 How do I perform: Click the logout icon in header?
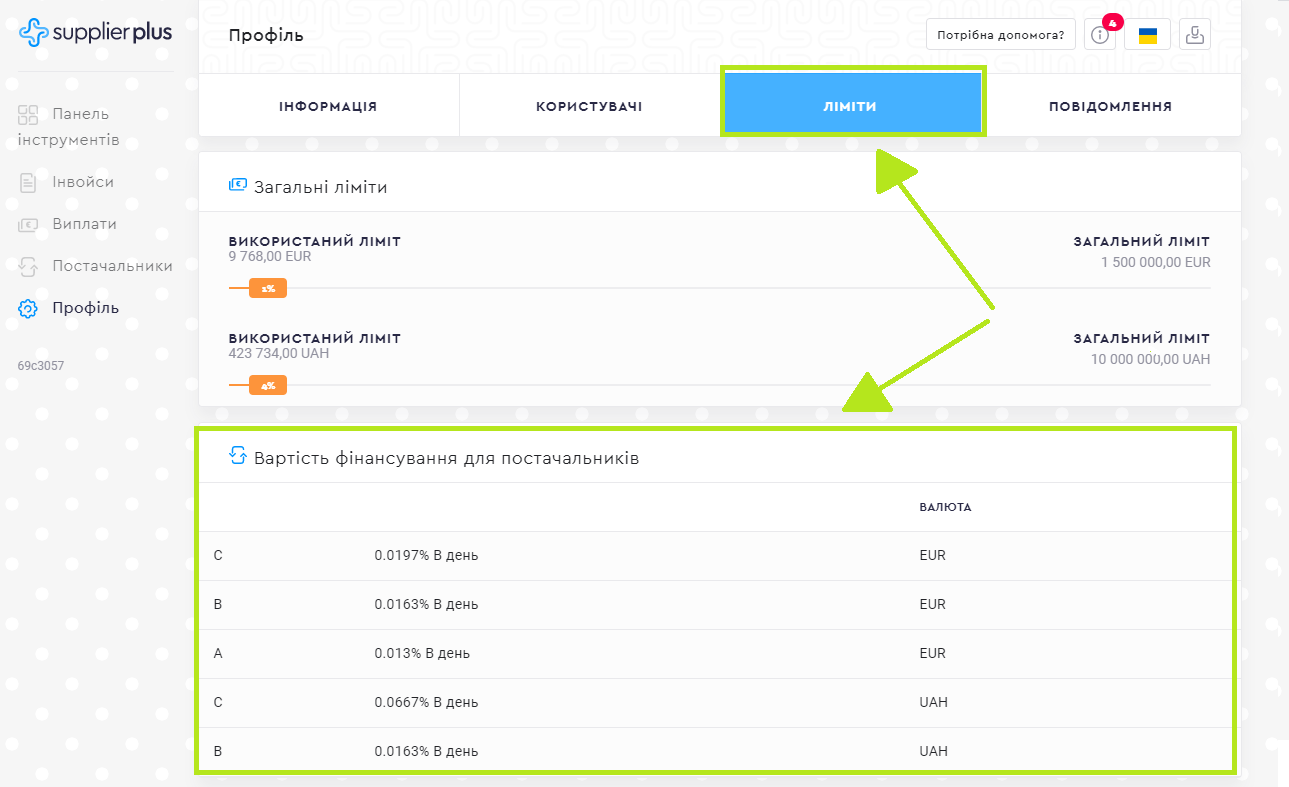point(1194,36)
